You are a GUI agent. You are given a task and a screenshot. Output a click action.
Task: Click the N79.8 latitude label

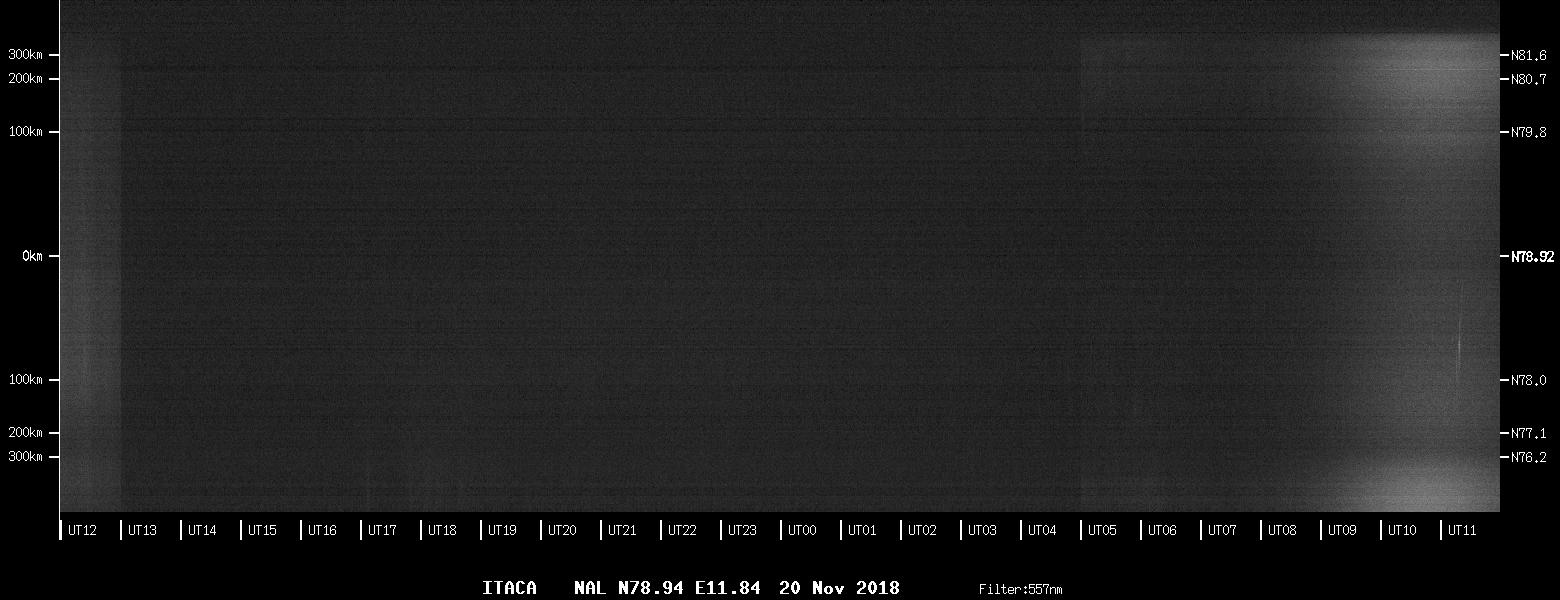click(x=1529, y=132)
